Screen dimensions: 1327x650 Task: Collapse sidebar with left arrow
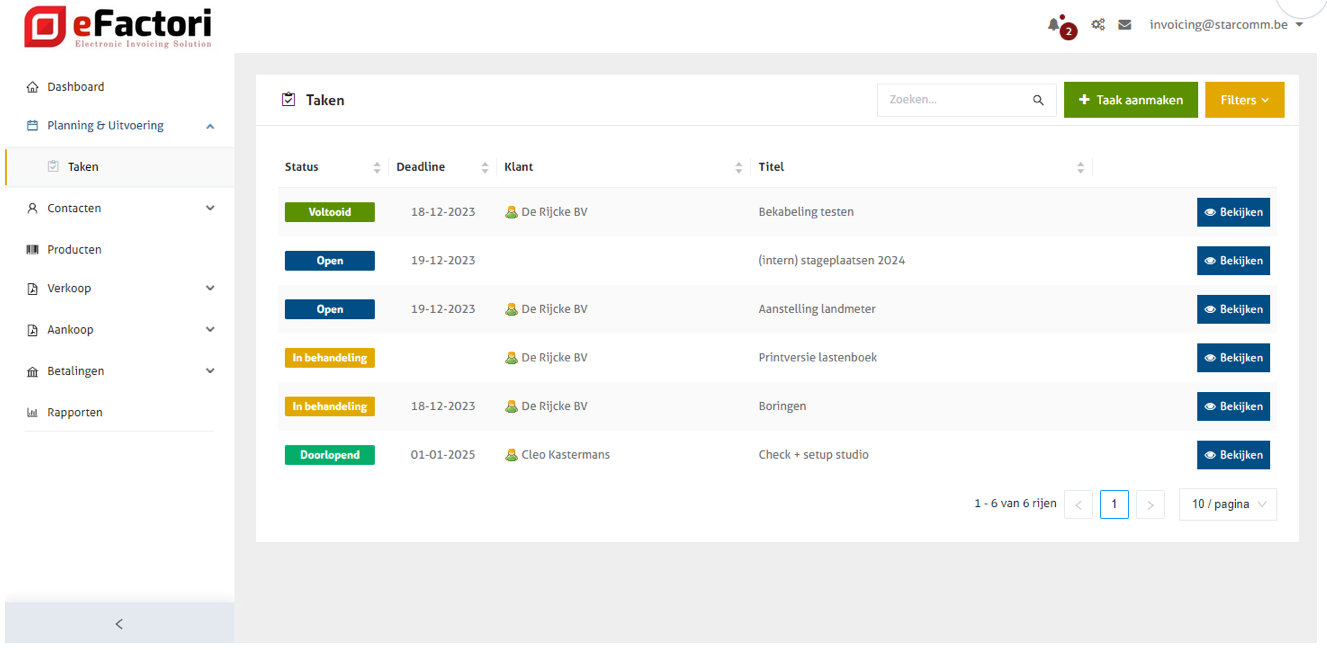tap(119, 624)
